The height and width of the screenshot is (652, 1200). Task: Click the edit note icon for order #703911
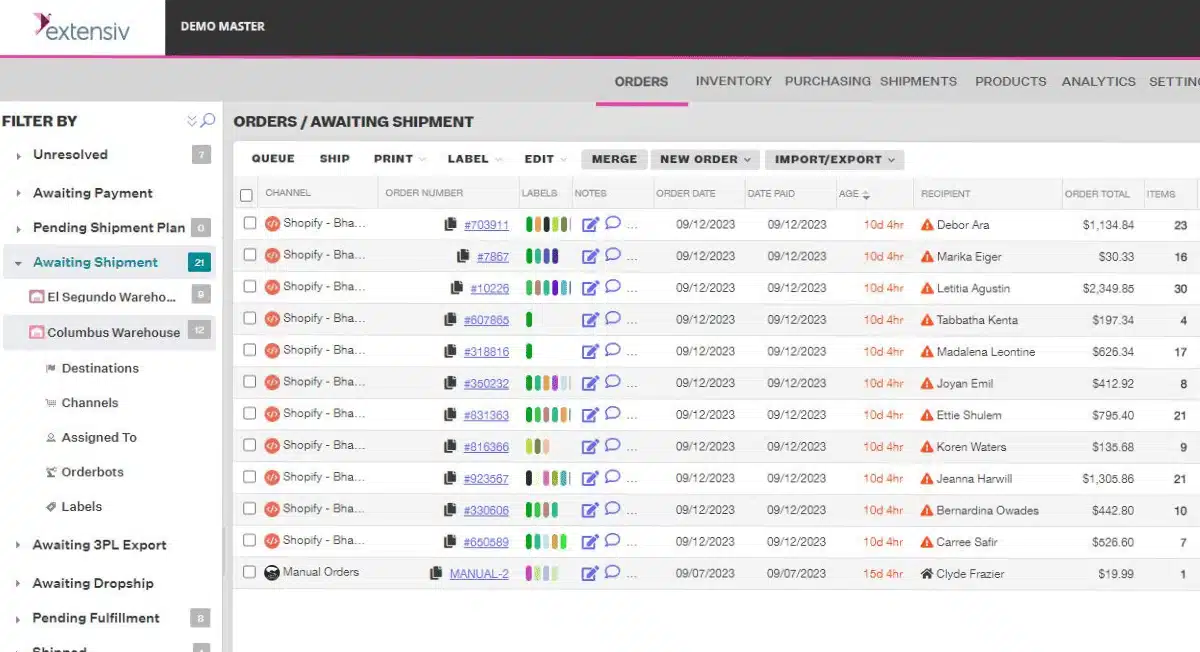[x=590, y=225]
